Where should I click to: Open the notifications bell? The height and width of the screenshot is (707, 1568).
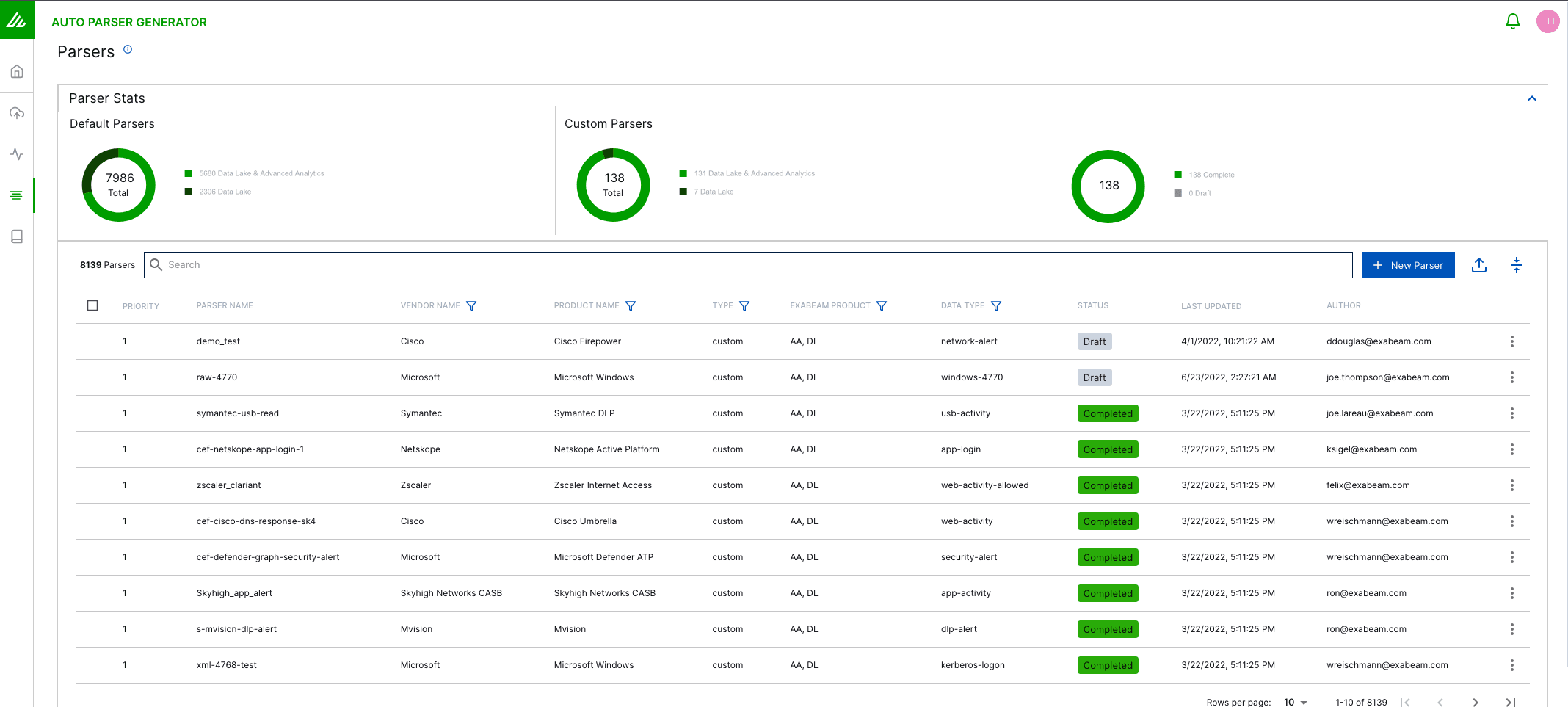pos(1512,21)
